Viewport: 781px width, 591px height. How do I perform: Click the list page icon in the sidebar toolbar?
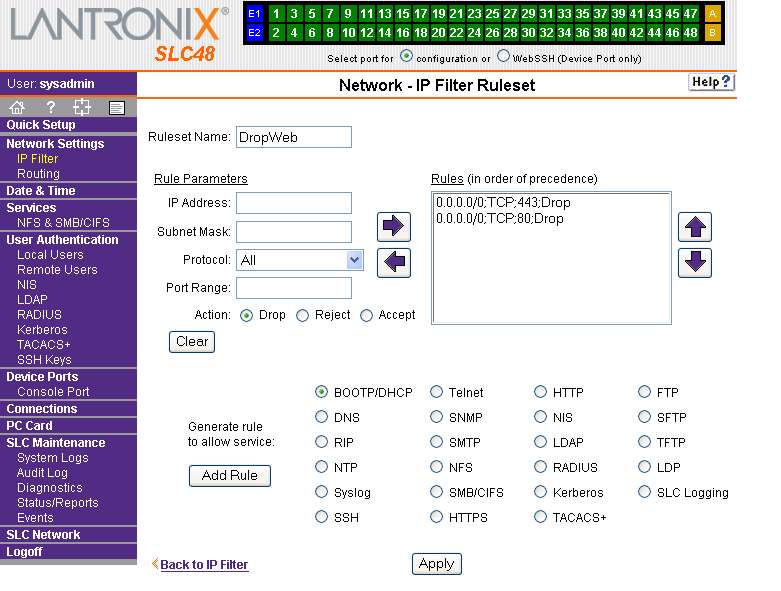[x=116, y=107]
